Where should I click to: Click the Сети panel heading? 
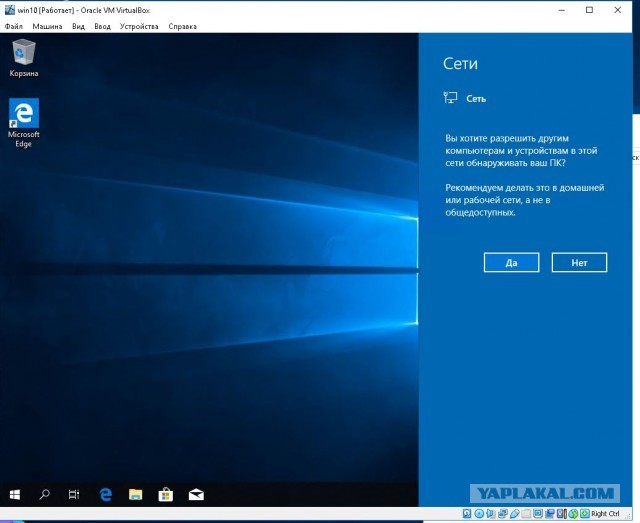click(x=460, y=64)
